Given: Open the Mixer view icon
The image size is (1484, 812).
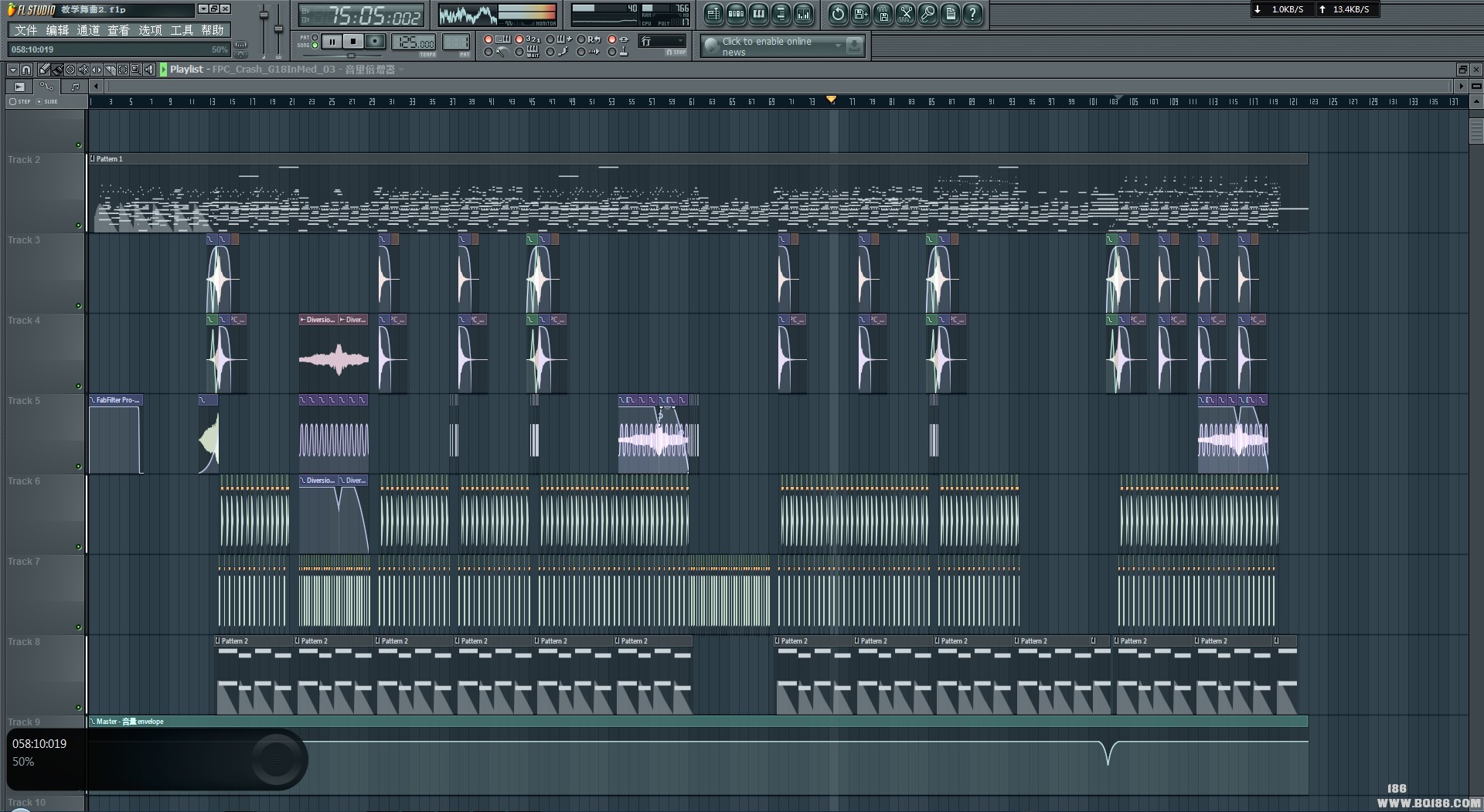Looking at the screenshot, I should tap(803, 13).
